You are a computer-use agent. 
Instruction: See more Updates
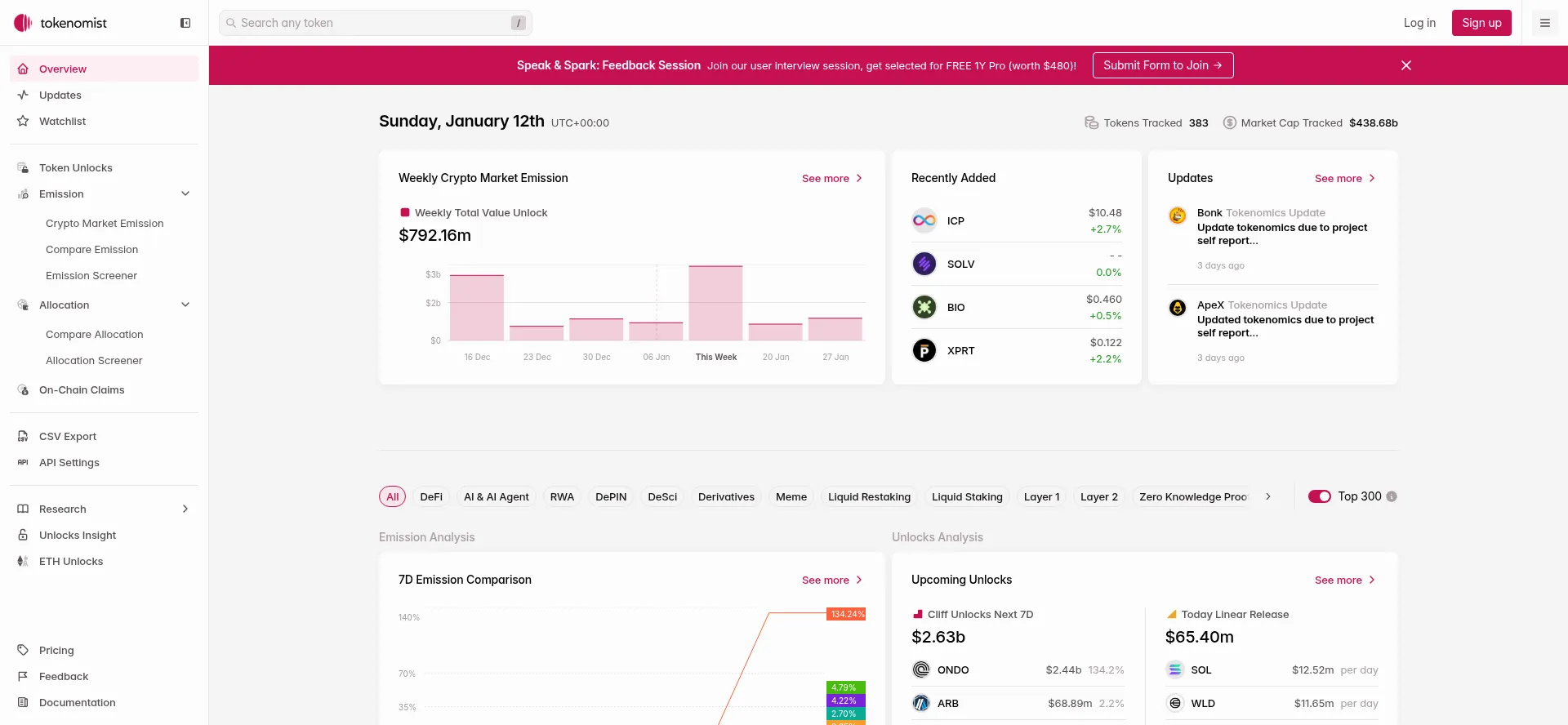tap(1345, 178)
